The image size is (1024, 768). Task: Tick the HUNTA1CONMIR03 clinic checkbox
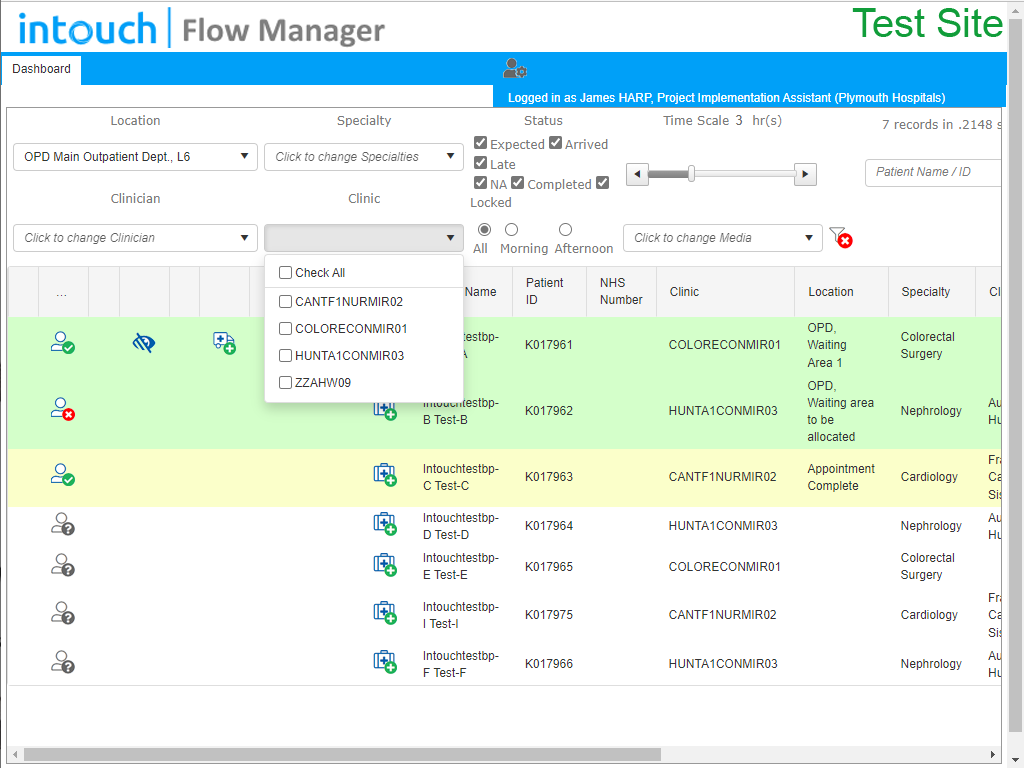pyautogui.click(x=285, y=355)
